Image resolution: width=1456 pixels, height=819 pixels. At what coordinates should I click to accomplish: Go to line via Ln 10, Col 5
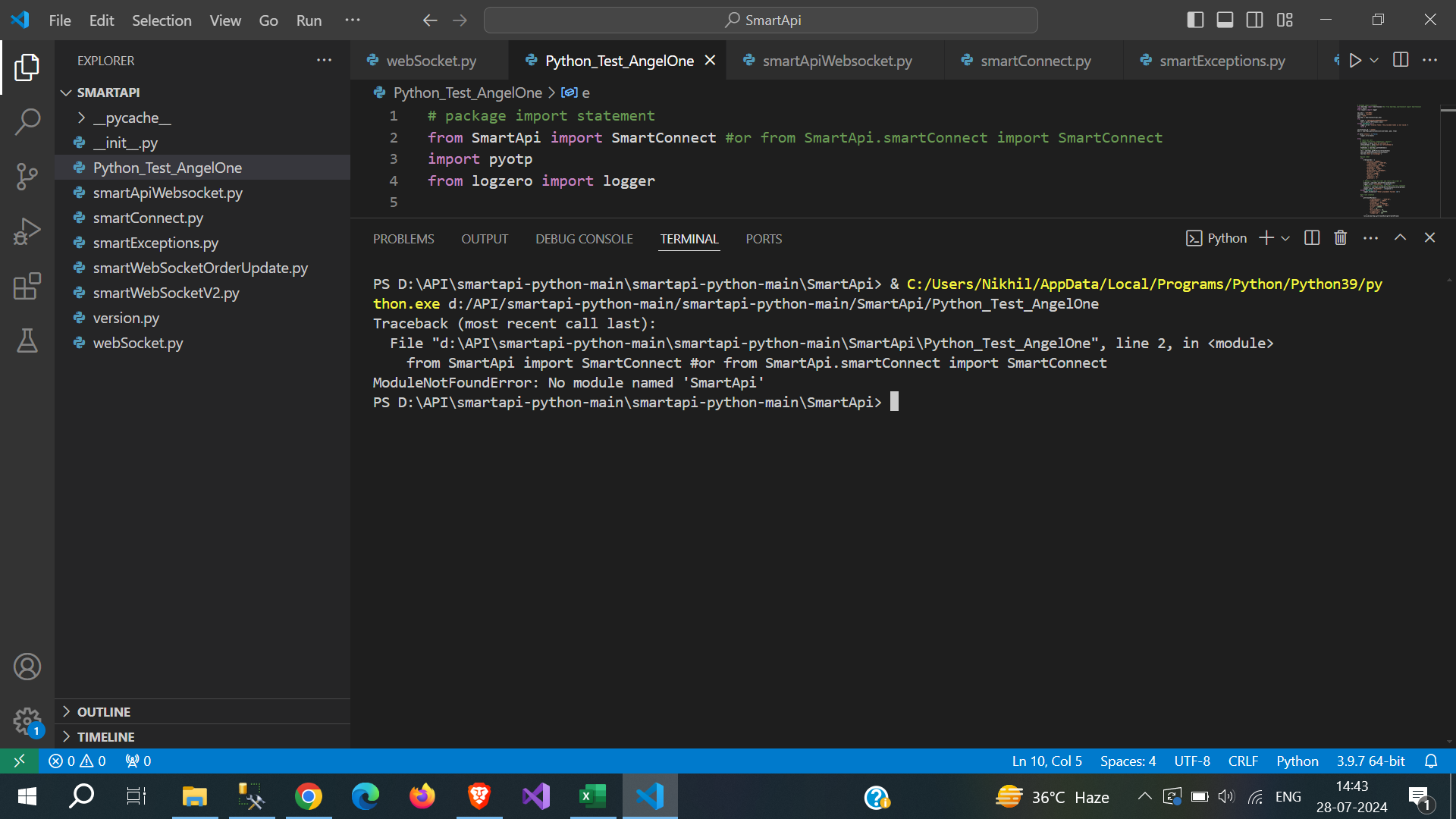click(x=1046, y=761)
